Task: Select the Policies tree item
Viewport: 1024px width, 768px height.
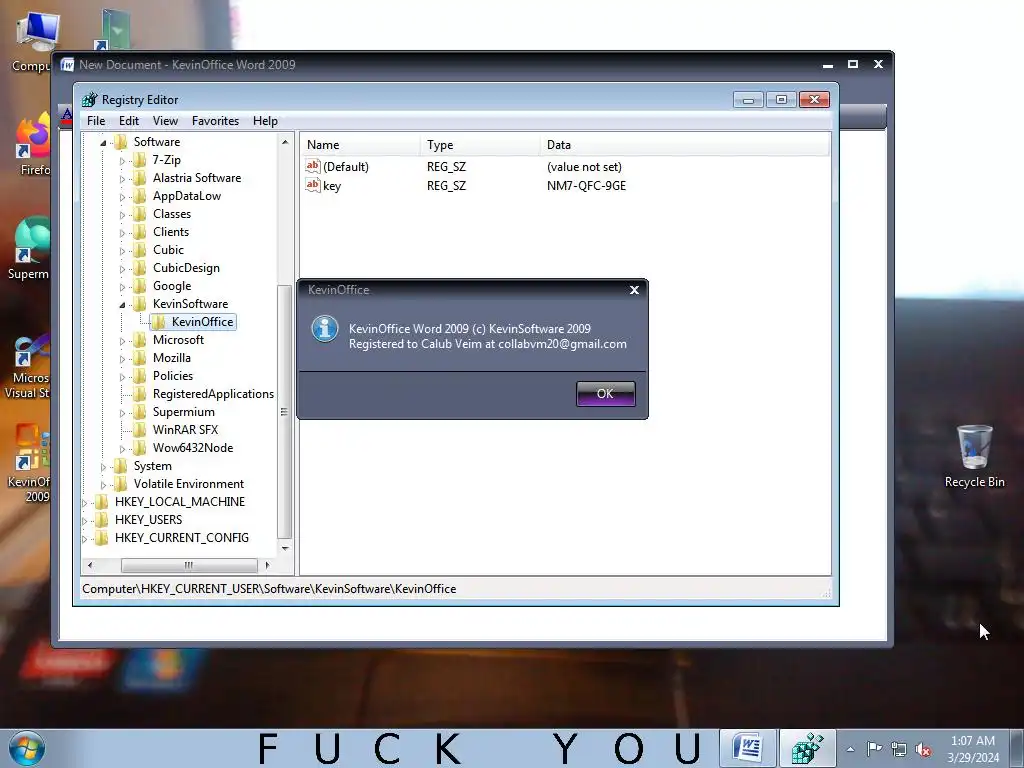Action: click(x=173, y=376)
